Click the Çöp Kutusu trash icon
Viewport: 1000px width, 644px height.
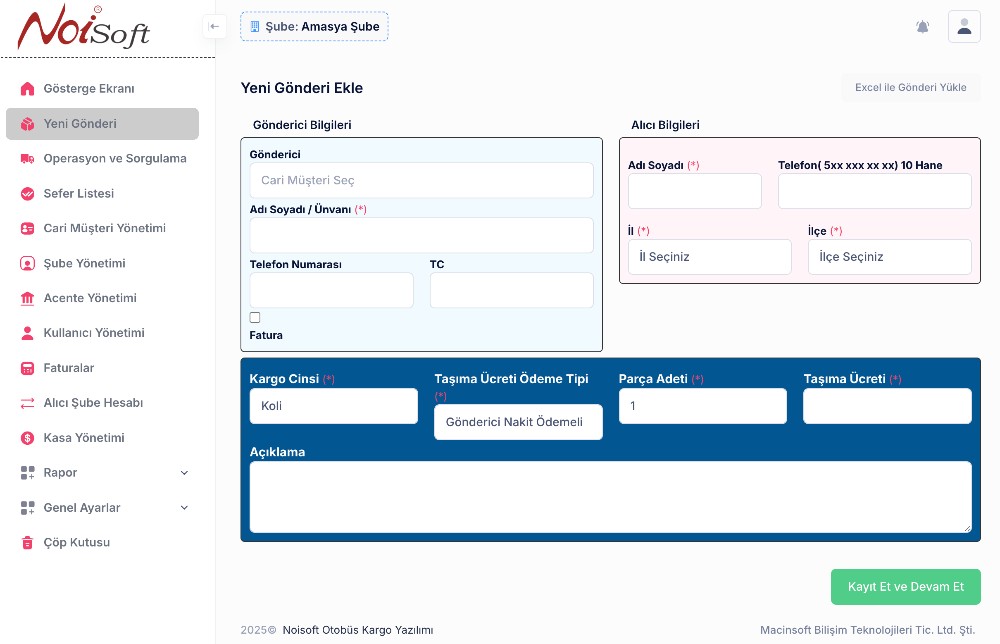tap(27, 543)
